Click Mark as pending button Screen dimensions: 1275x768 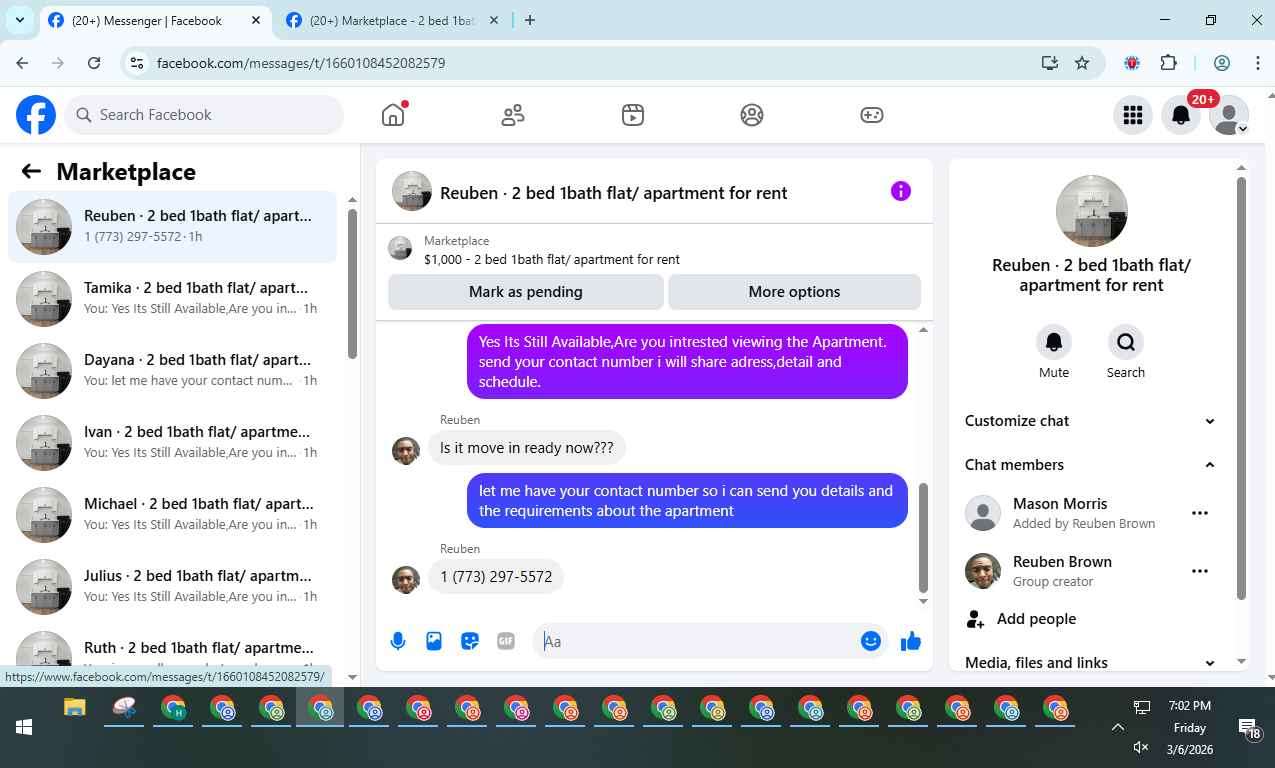[526, 292]
